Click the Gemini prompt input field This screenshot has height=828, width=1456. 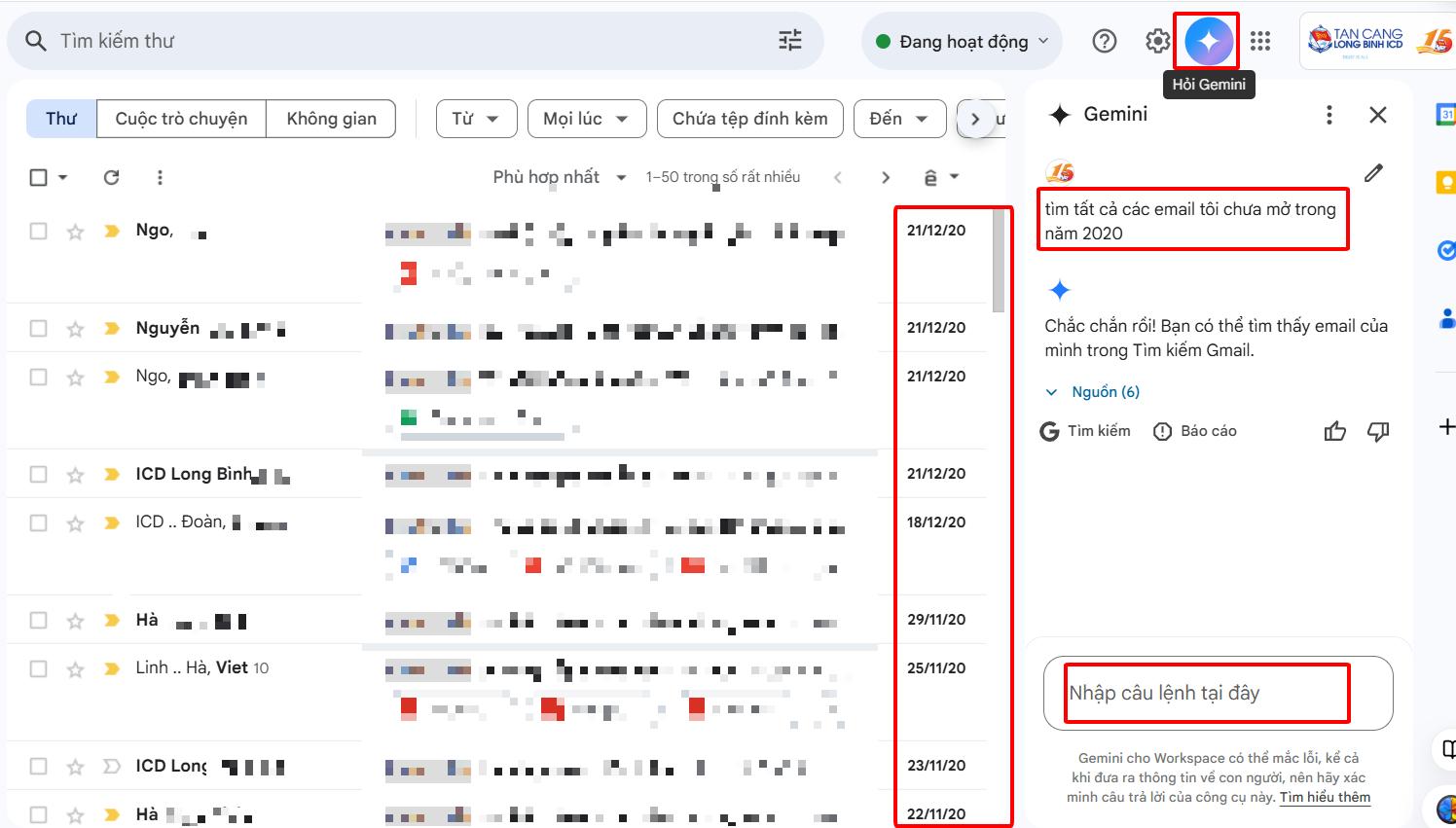point(1207,693)
